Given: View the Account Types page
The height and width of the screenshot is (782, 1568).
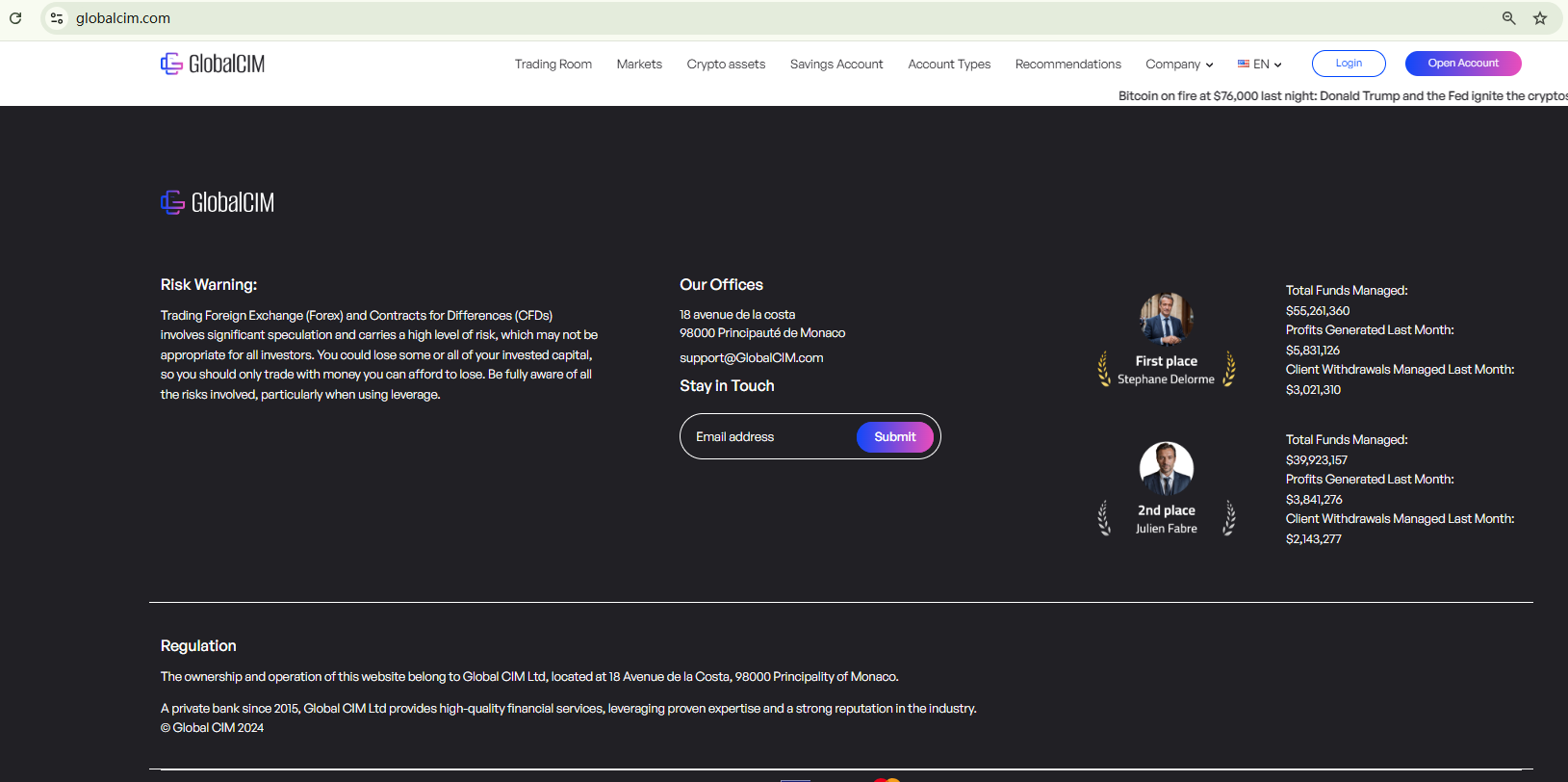Looking at the screenshot, I should click(949, 65).
